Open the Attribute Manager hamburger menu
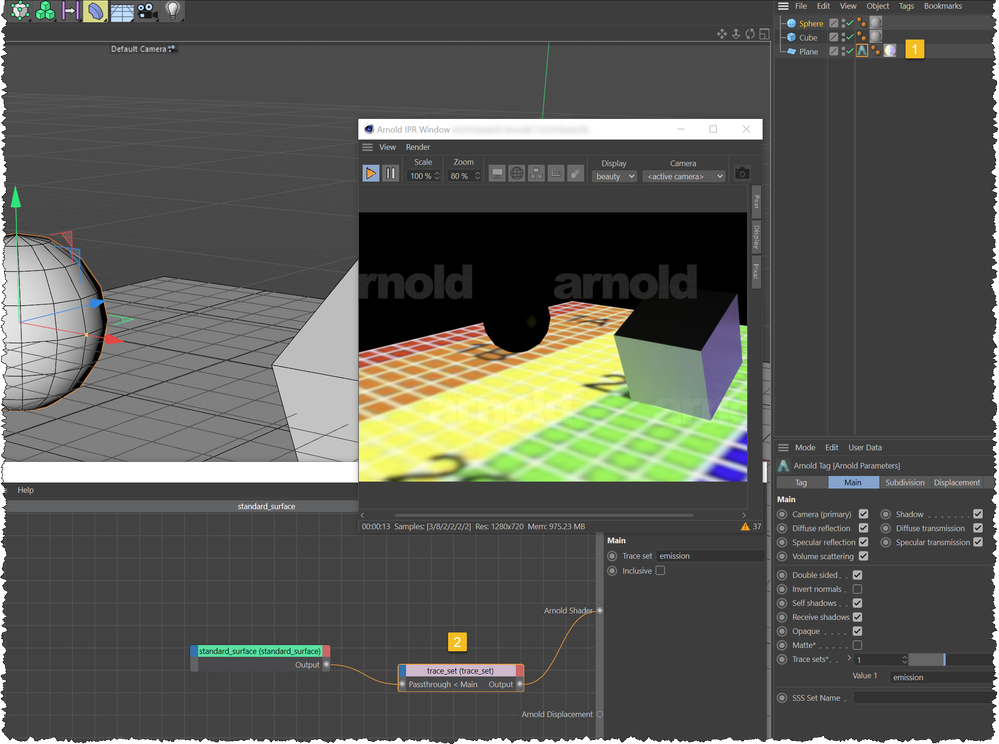Viewport: 999px width, 744px height. coord(783,447)
